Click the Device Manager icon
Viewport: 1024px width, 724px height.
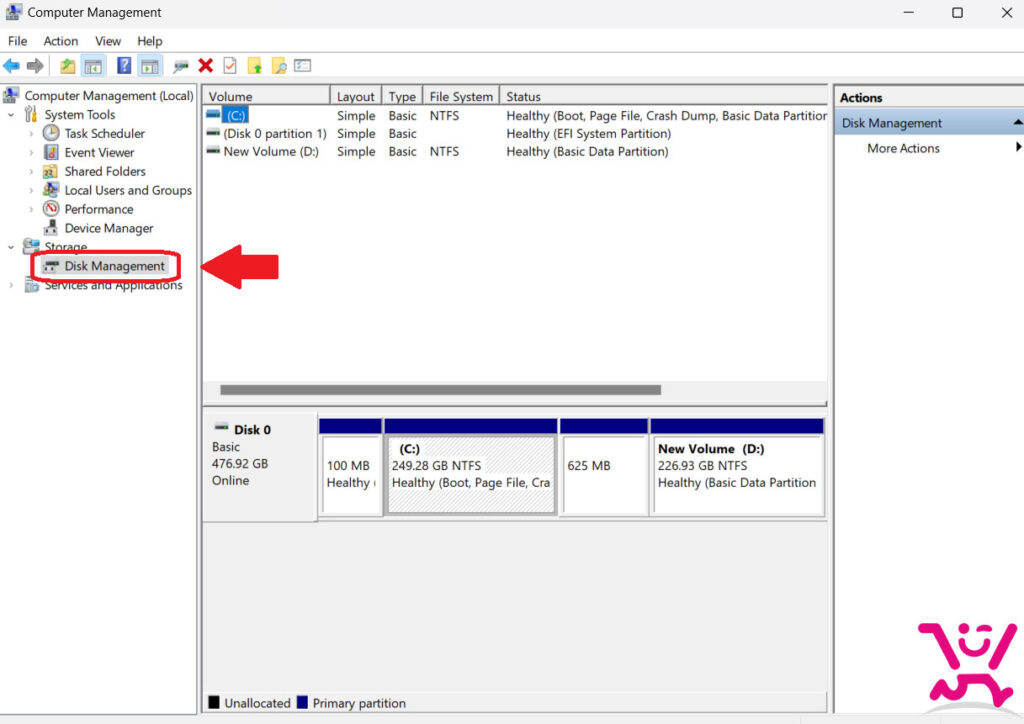(x=51, y=228)
